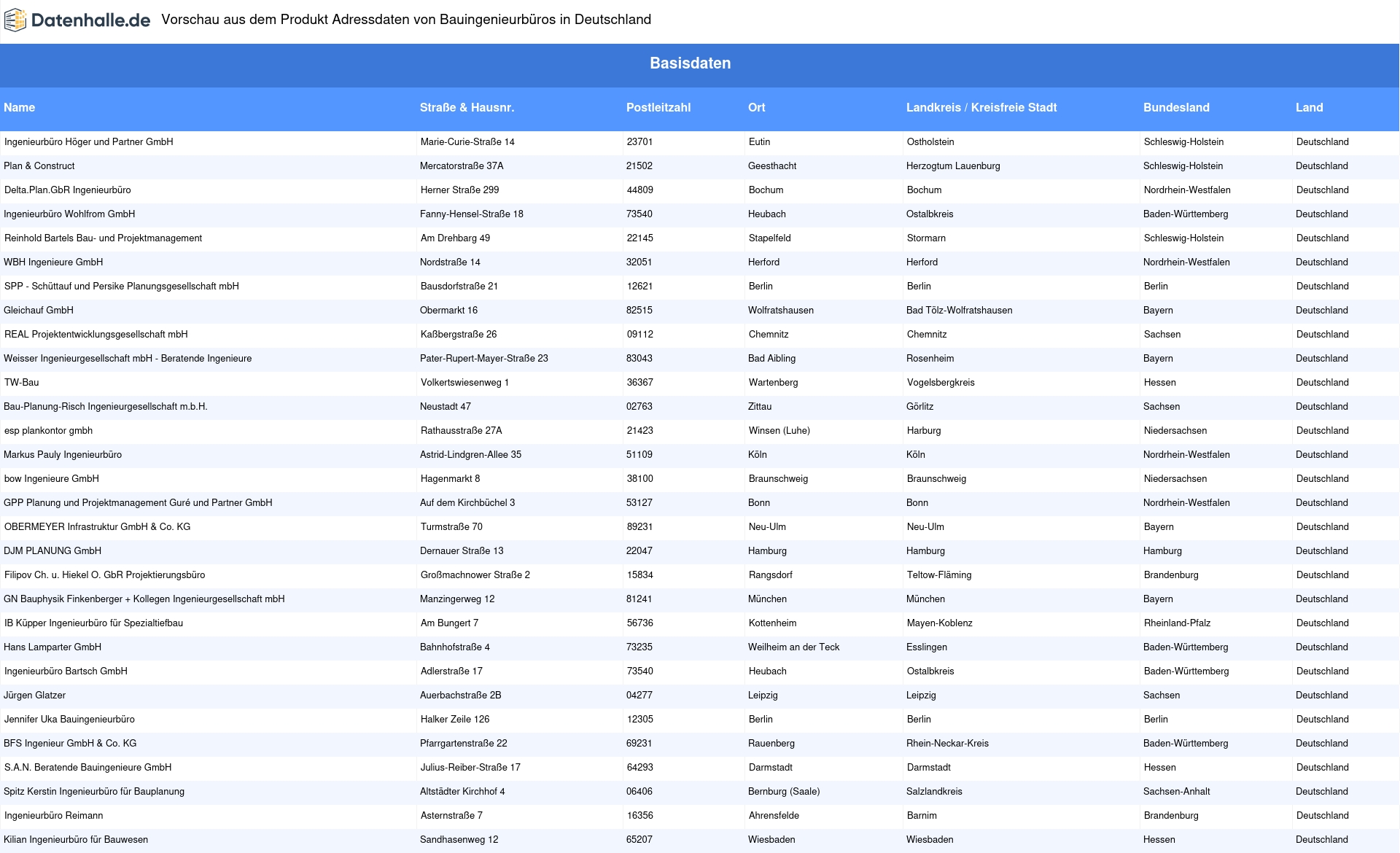Click postal code 89231
The height and width of the screenshot is (853, 1400).
640,527
